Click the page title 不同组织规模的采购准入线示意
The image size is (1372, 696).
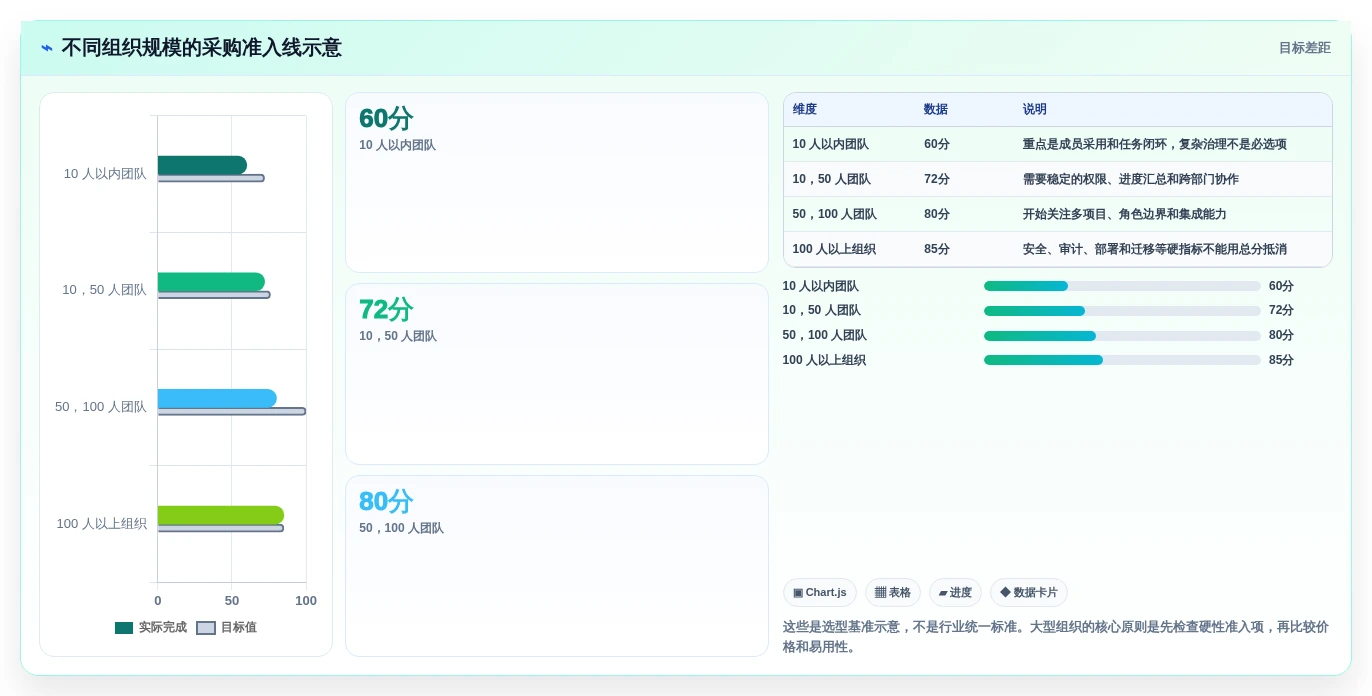202,48
